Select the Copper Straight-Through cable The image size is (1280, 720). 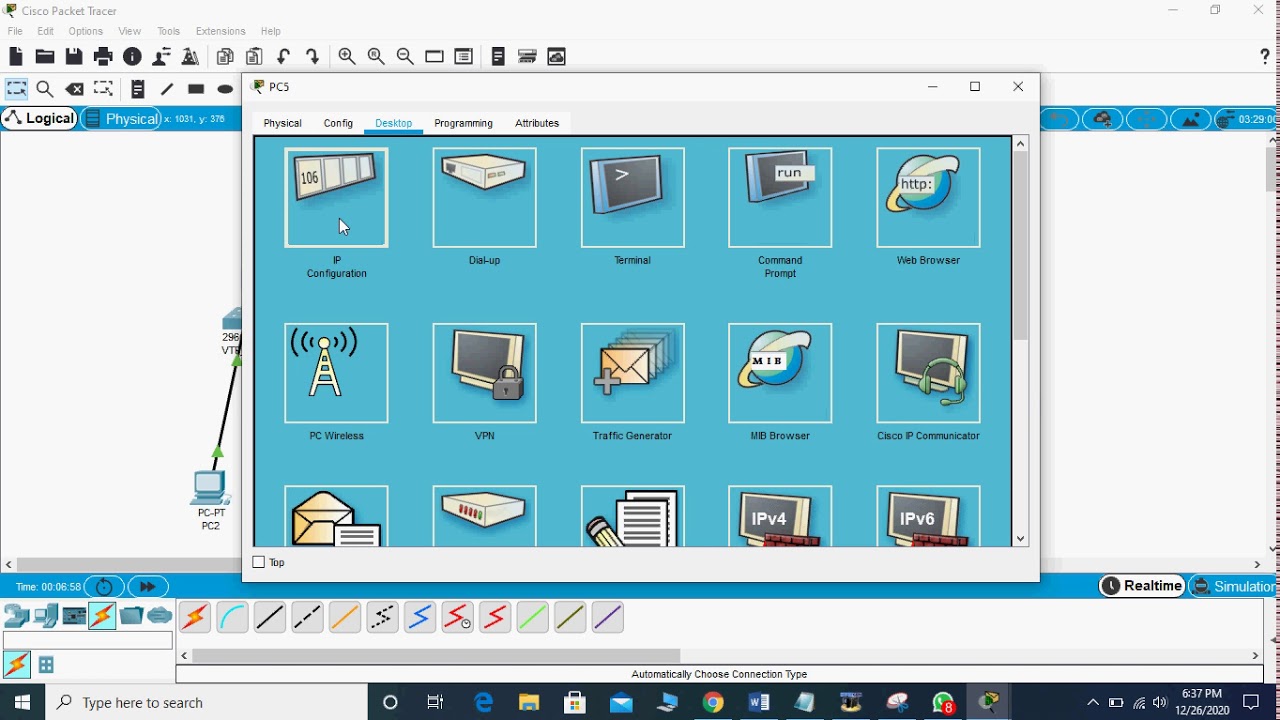coord(270,618)
